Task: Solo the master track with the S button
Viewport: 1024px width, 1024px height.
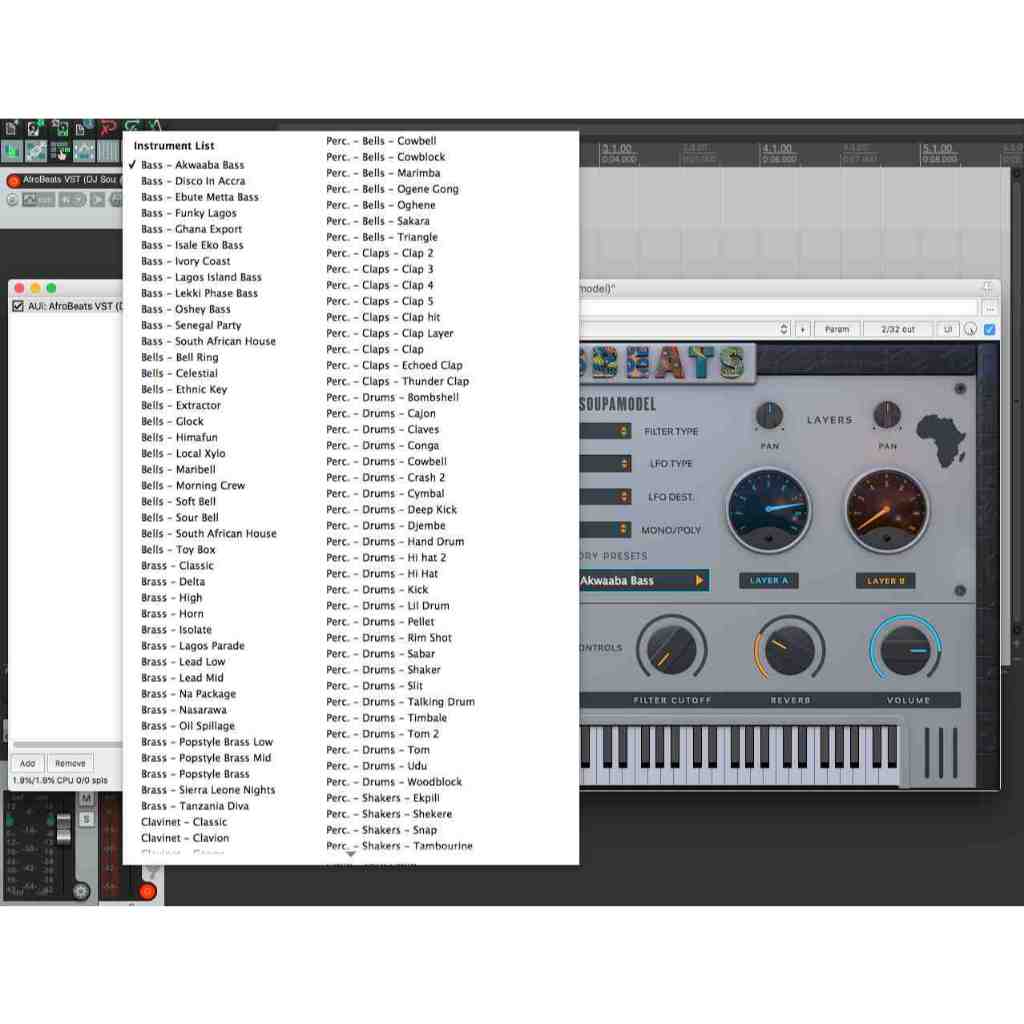Action: (x=86, y=819)
